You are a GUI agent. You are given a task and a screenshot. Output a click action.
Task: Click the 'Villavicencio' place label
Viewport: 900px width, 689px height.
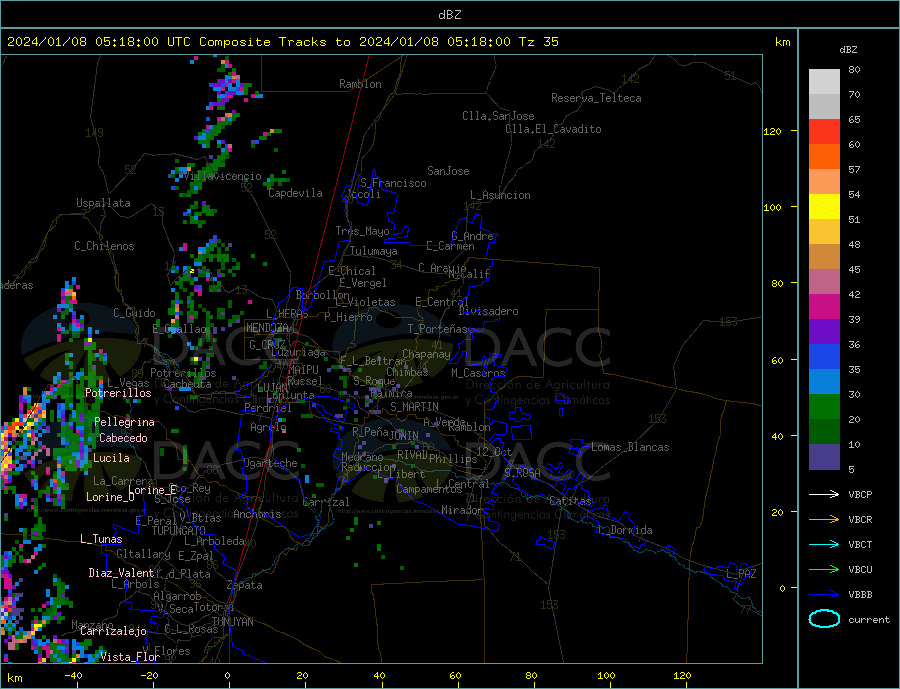(223, 176)
